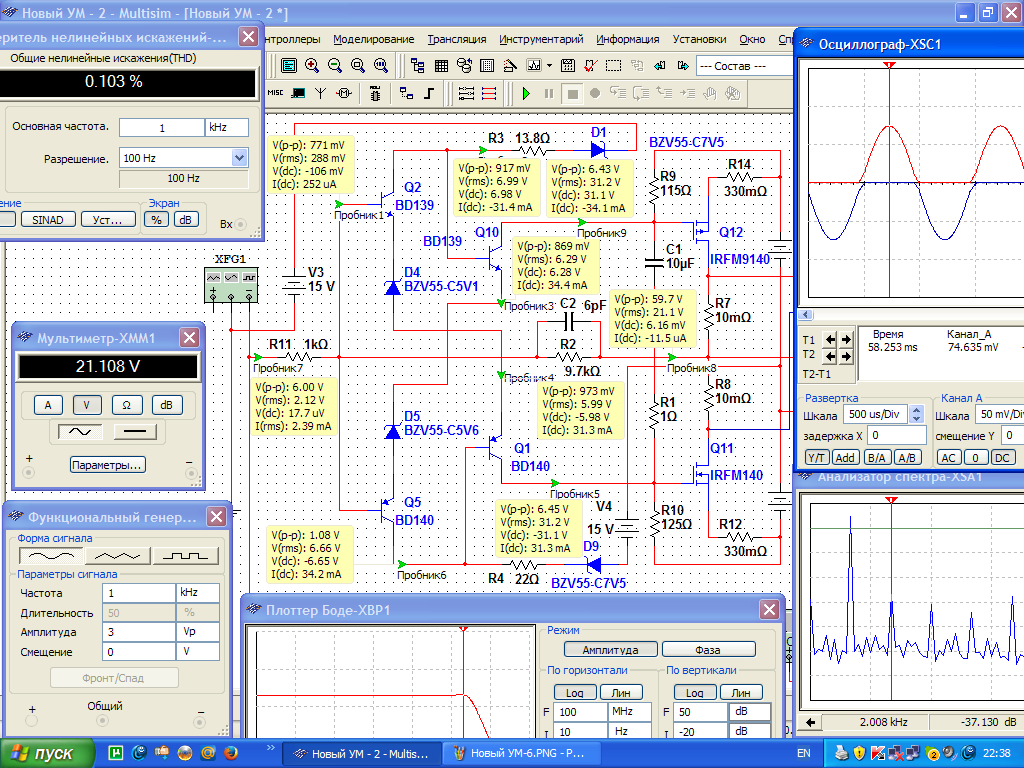Select ohmmeter mode Ω in multimeter
The image size is (1024, 768).
click(x=126, y=405)
